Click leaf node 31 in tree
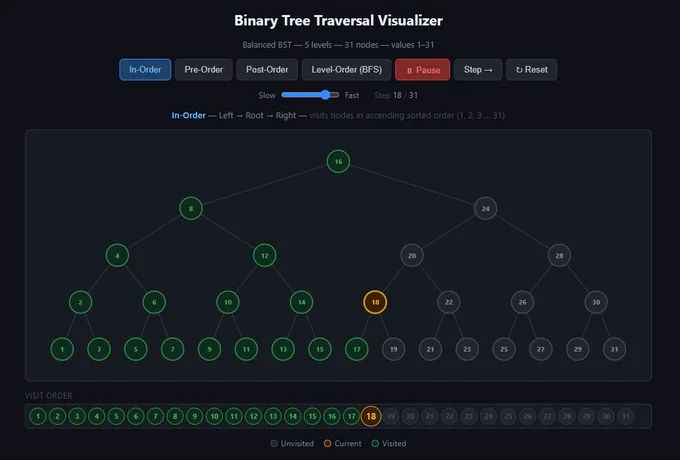The width and height of the screenshot is (680, 460). tap(615, 349)
